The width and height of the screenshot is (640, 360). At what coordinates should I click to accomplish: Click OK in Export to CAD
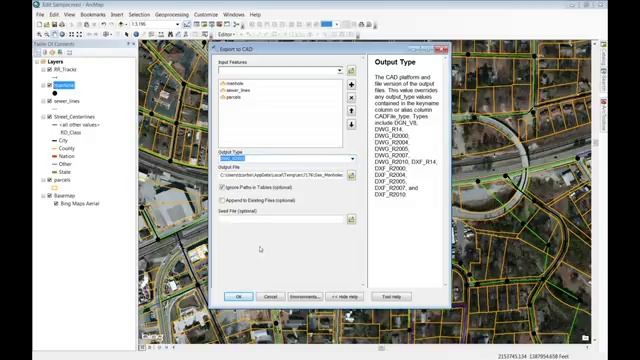pos(239,297)
